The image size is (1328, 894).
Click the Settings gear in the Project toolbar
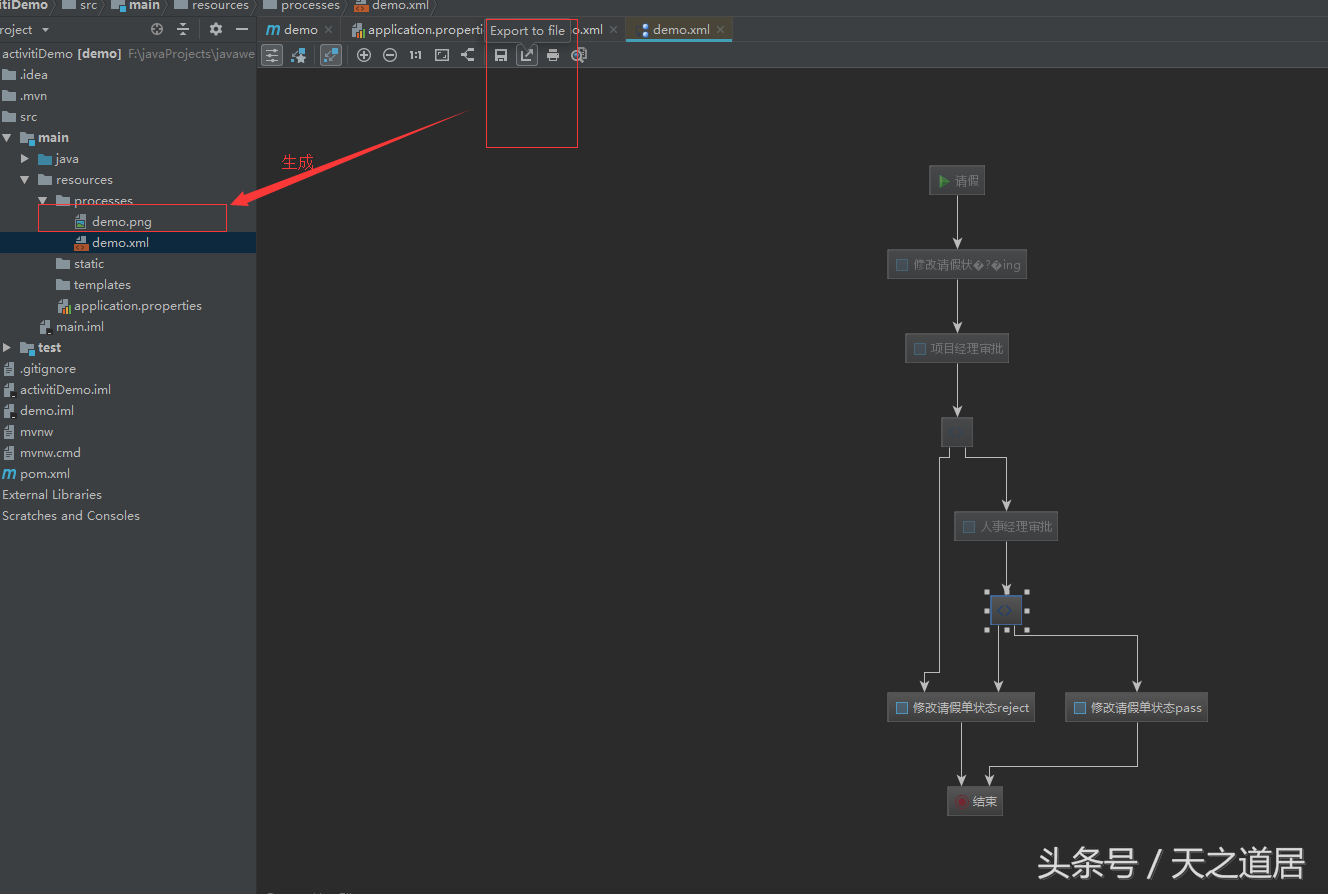(x=214, y=29)
